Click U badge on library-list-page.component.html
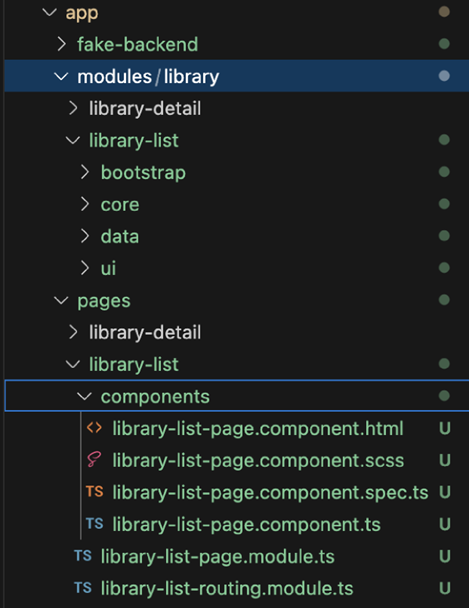This screenshot has height=608, width=469. click(x=445, y=428)
